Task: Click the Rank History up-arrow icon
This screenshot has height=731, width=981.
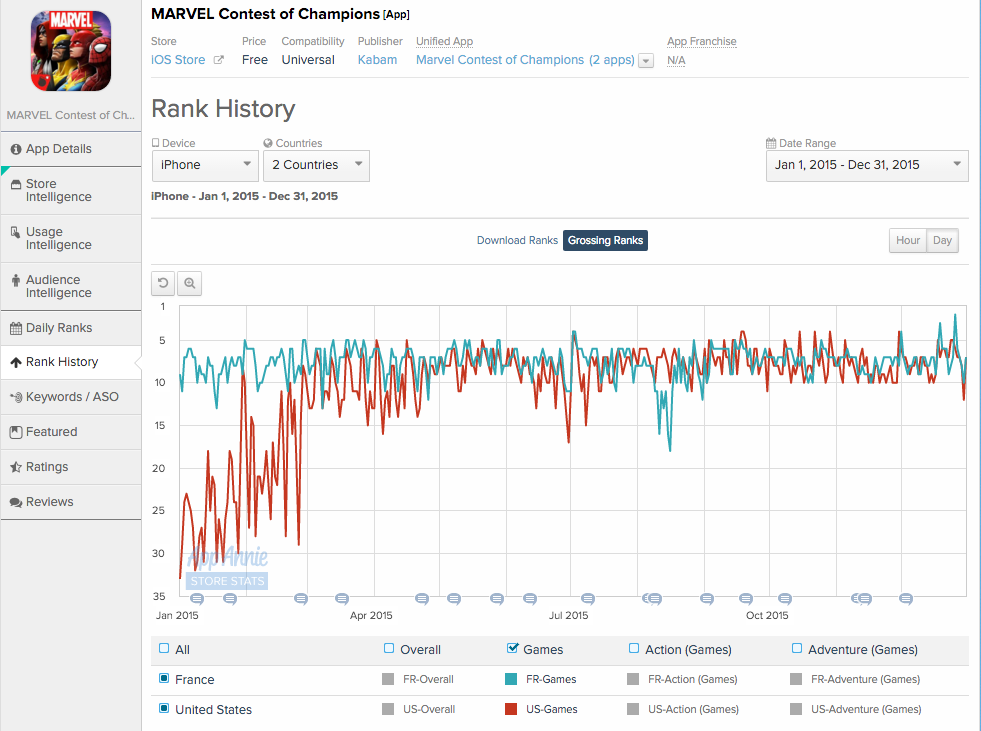Action: click(16, 362)
